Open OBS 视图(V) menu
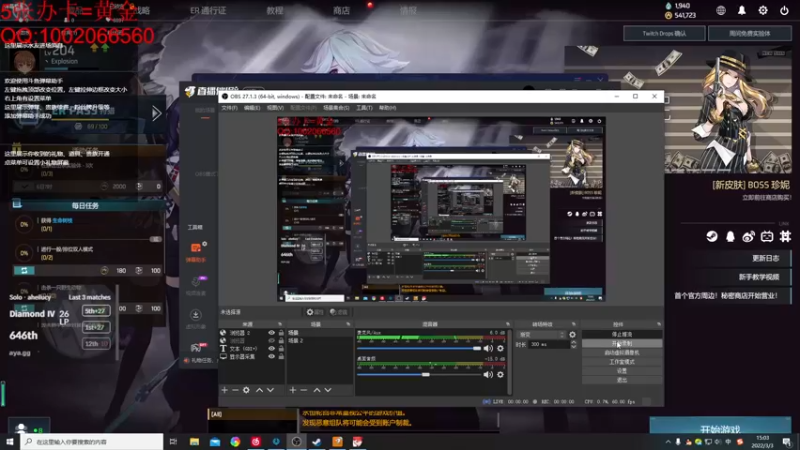 [275, 108]
